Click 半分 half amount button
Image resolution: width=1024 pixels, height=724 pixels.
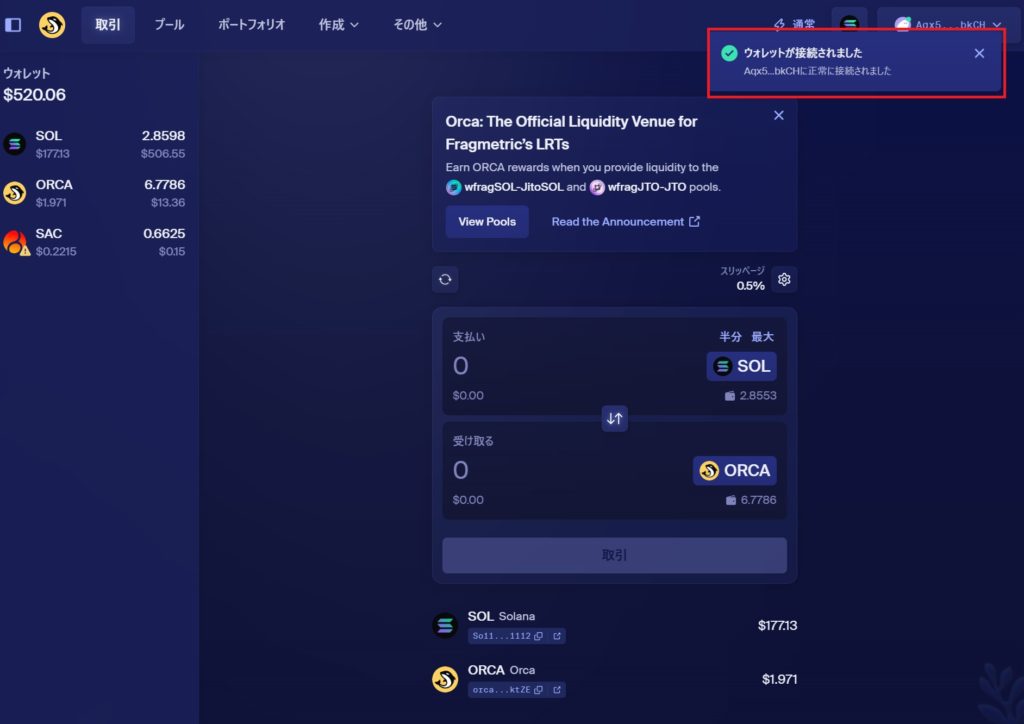pos(730,337)
